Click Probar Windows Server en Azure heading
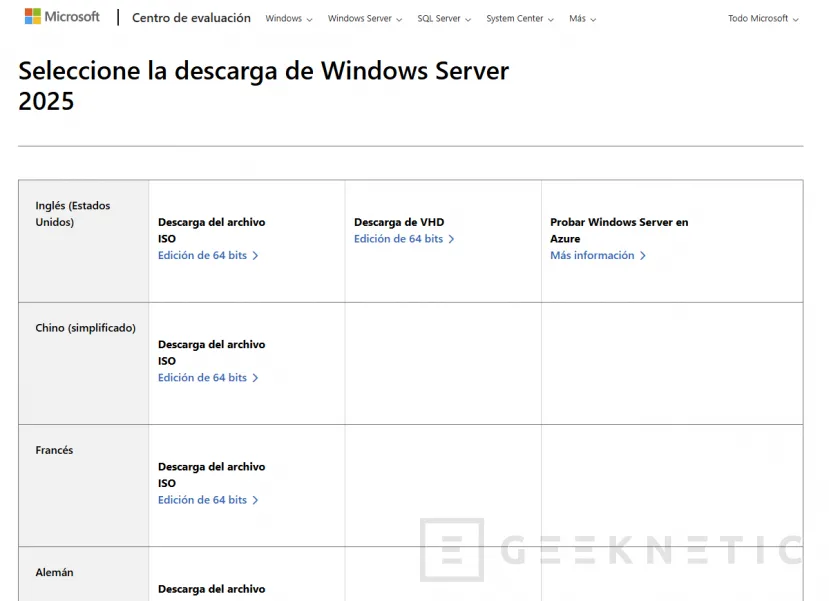829x601 pixels. (x=619, y=230)
